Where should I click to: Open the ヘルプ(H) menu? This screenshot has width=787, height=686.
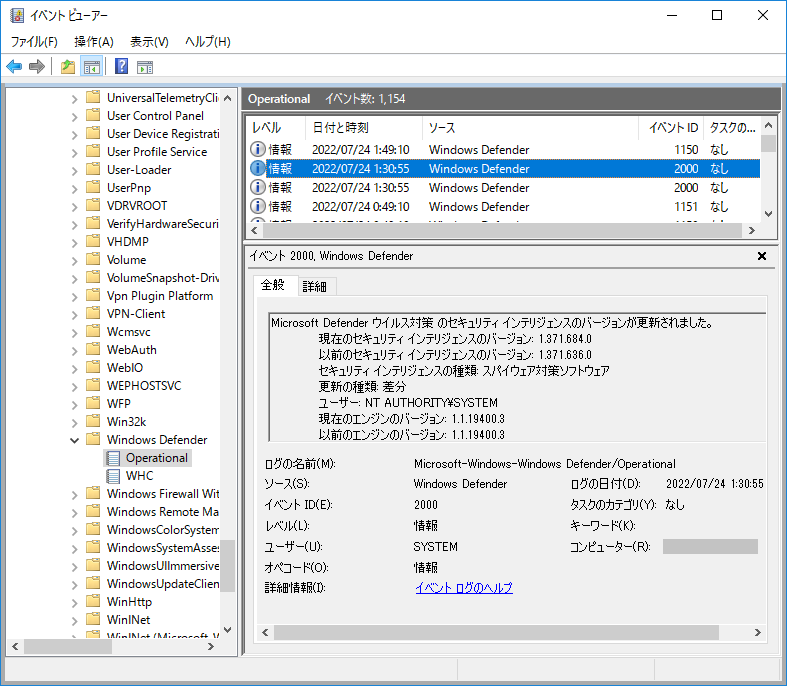[x=208, y=42]
